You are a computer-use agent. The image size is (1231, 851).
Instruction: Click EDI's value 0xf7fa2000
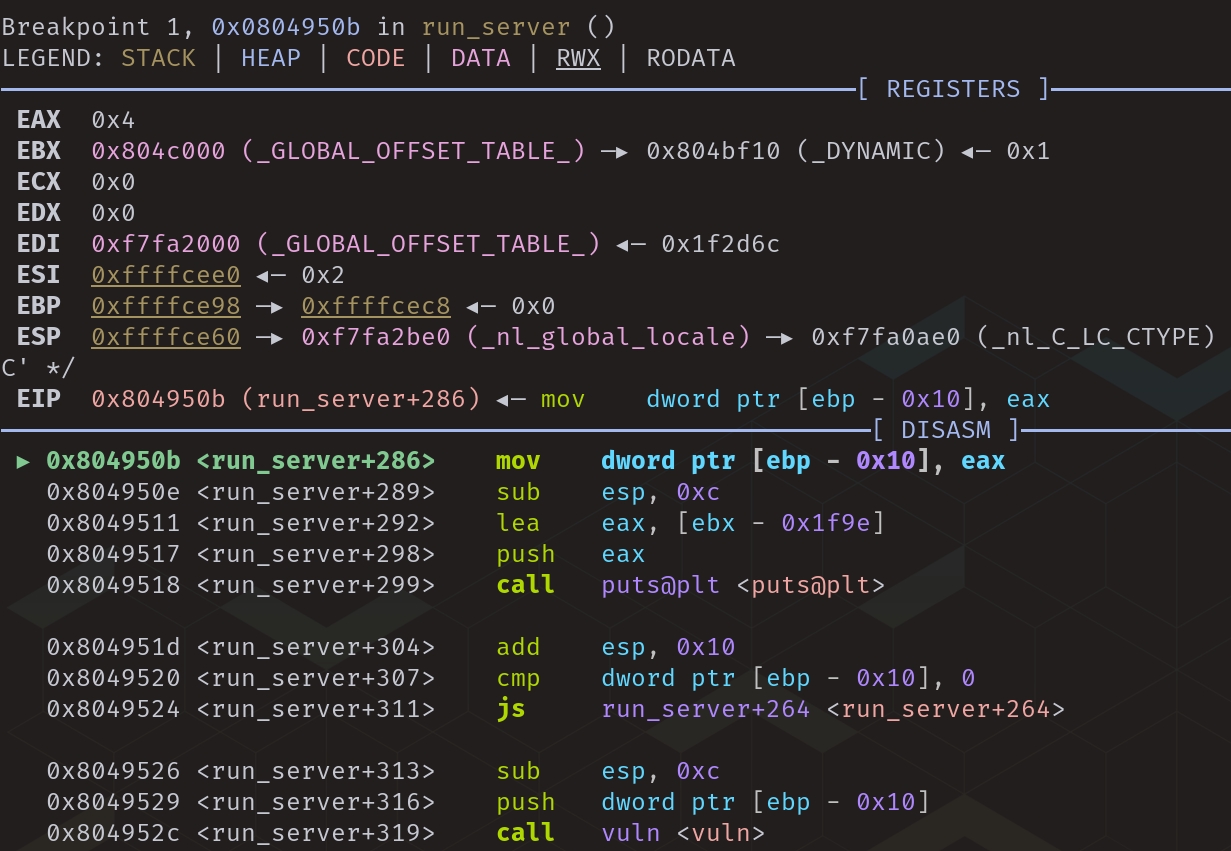point(165,244)
